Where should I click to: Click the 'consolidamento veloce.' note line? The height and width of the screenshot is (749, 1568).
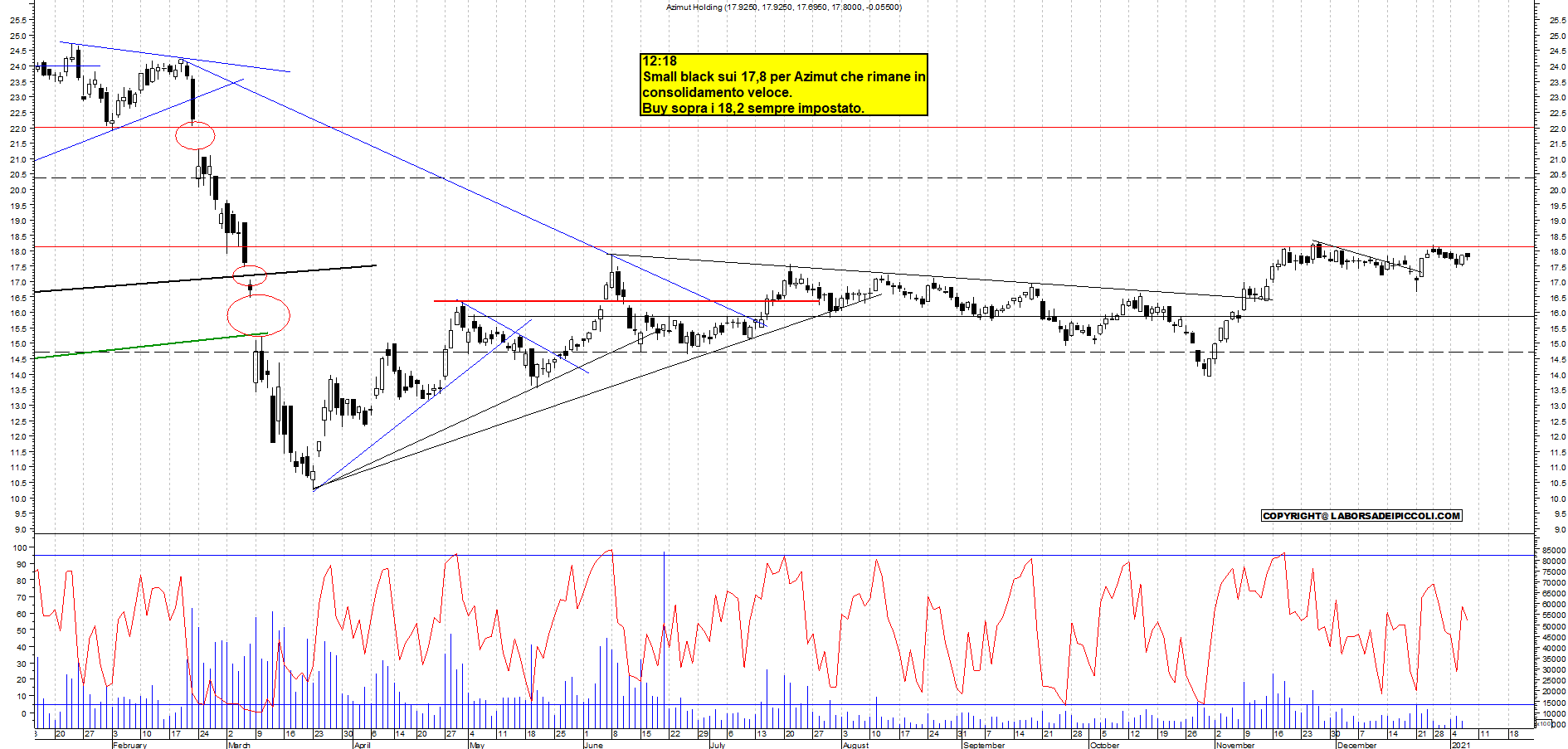click(717, 93)
